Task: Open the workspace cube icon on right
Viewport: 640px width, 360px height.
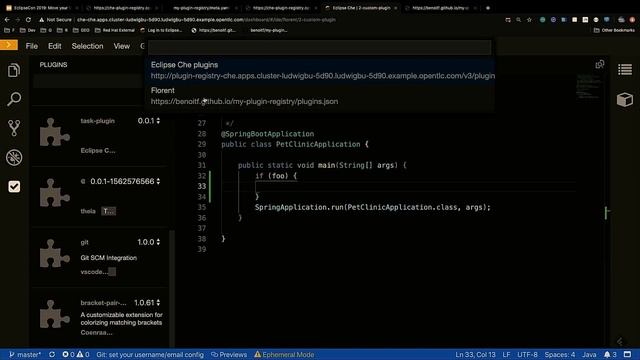Action: [x=625, y=99]
